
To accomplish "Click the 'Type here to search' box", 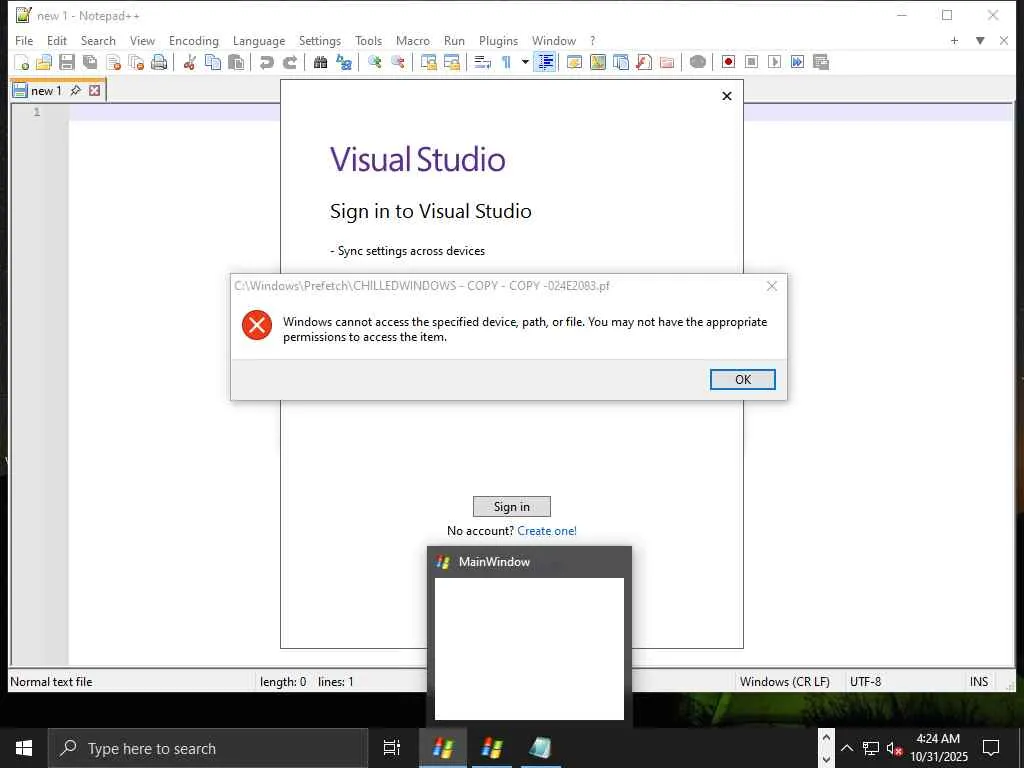I will click(208, 748).
